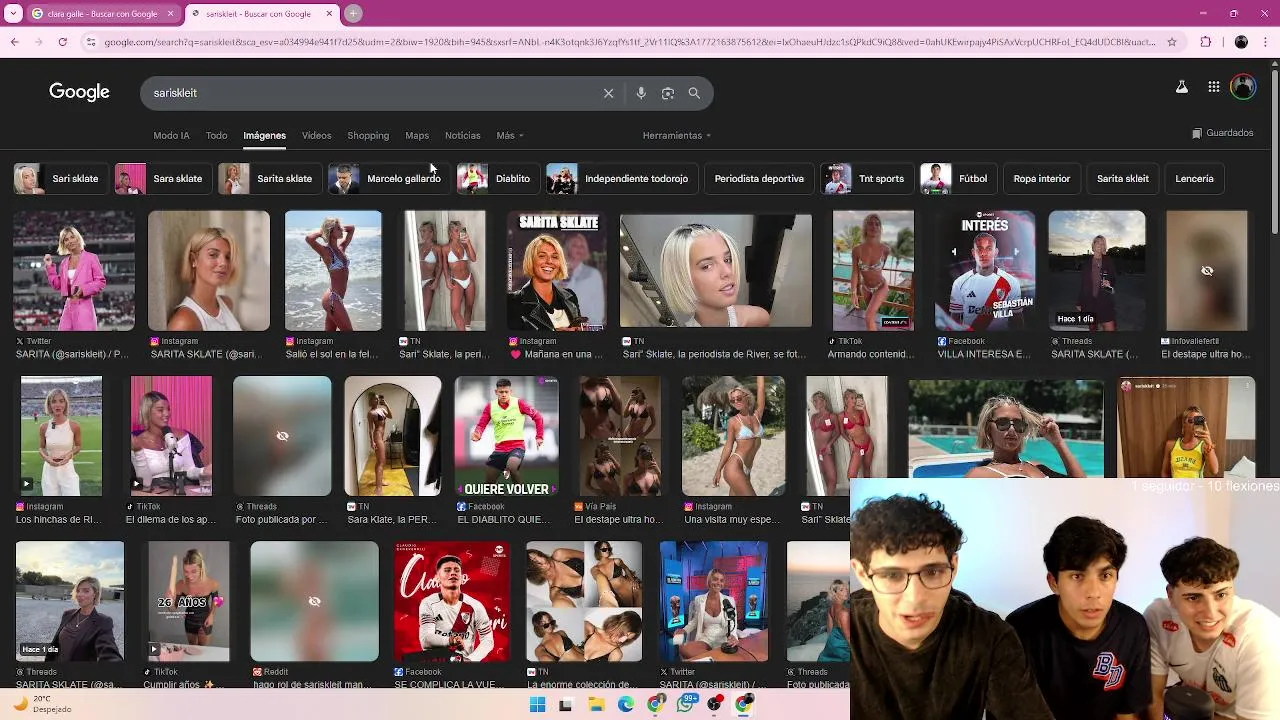The image size is (1280, 720).
Task: Open search by image camera icon
Action: [668, 93]
